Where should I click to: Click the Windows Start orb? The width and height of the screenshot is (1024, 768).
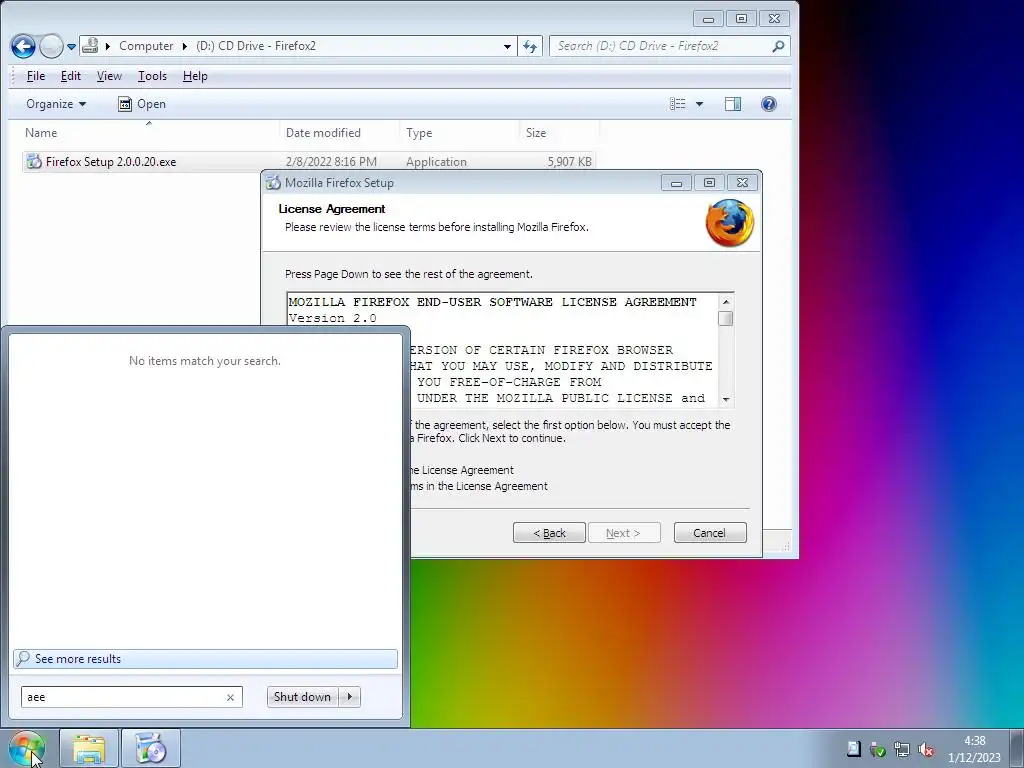point(27,749)
